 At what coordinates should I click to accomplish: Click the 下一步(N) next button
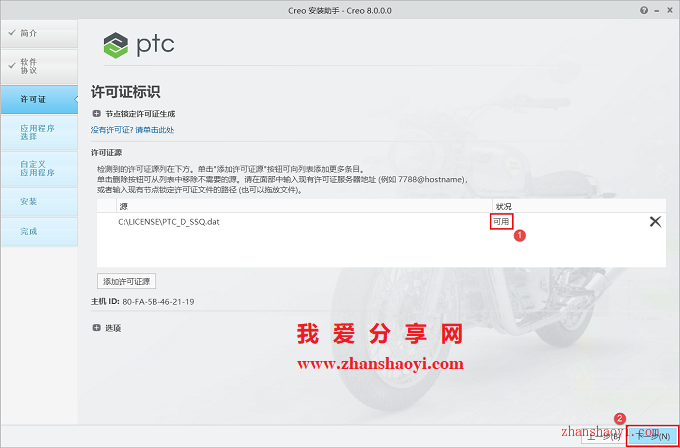click(653, 436)
